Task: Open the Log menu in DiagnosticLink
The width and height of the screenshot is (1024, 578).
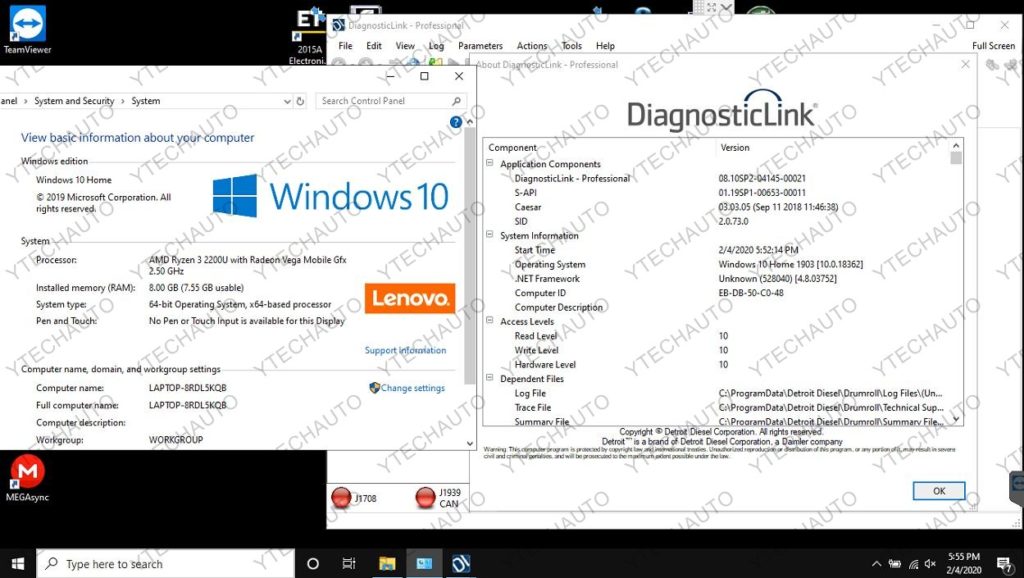Action: (436, 46)
